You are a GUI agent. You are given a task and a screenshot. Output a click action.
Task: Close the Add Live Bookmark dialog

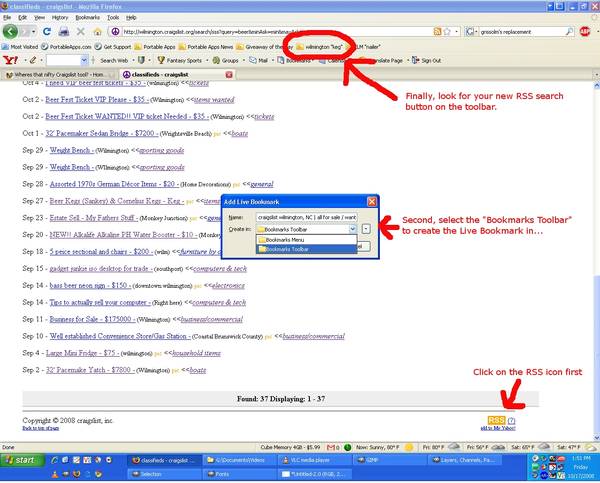click(372, 202)
